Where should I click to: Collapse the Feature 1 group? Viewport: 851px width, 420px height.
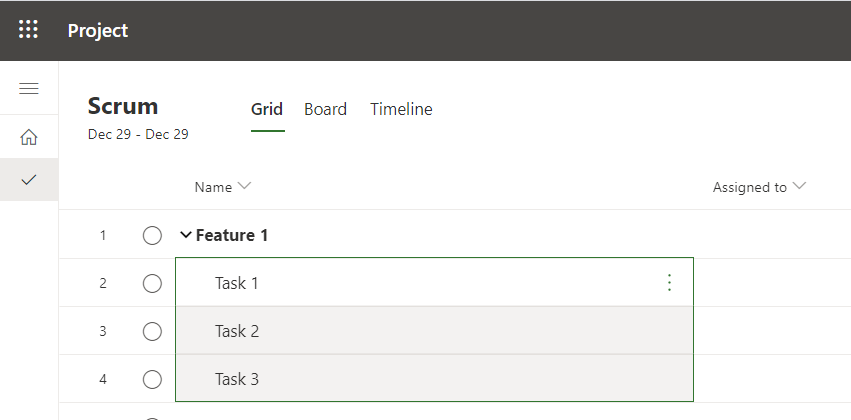(185, 236)
